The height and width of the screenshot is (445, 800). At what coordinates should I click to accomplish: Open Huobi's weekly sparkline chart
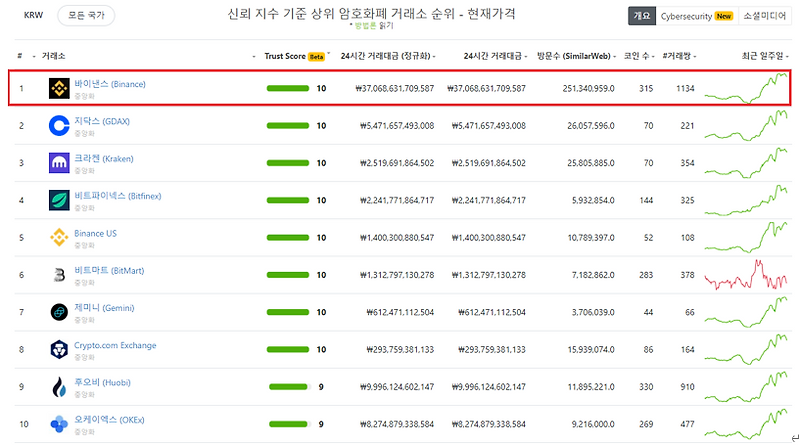(746, 387)
